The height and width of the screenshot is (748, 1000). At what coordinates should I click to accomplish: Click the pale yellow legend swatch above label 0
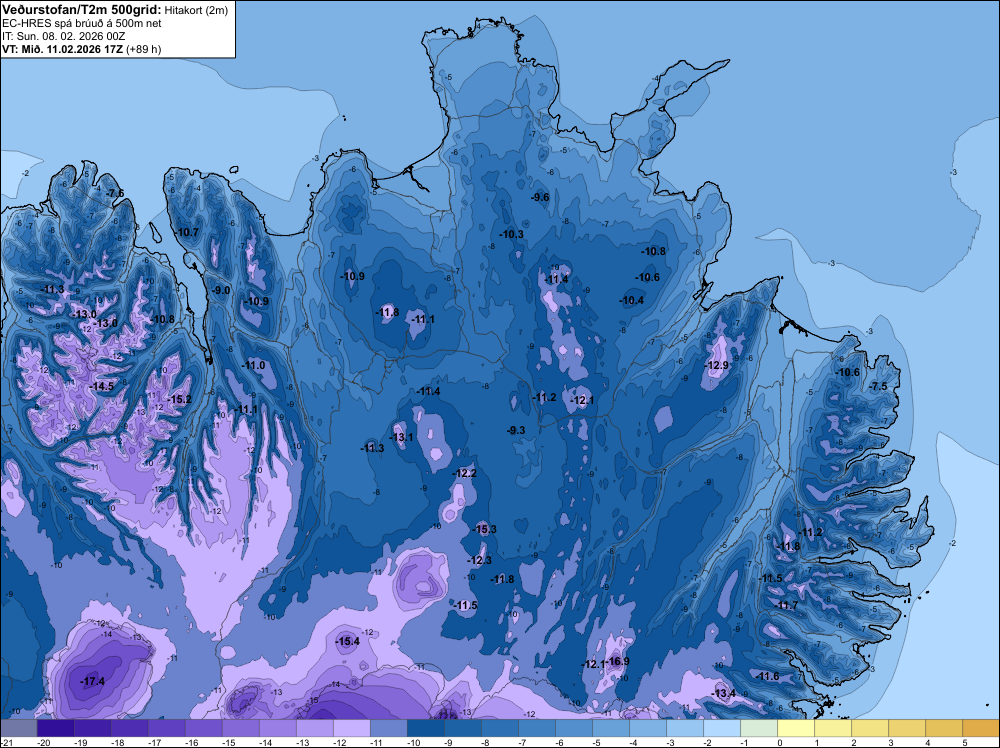[x=796, y=729]
